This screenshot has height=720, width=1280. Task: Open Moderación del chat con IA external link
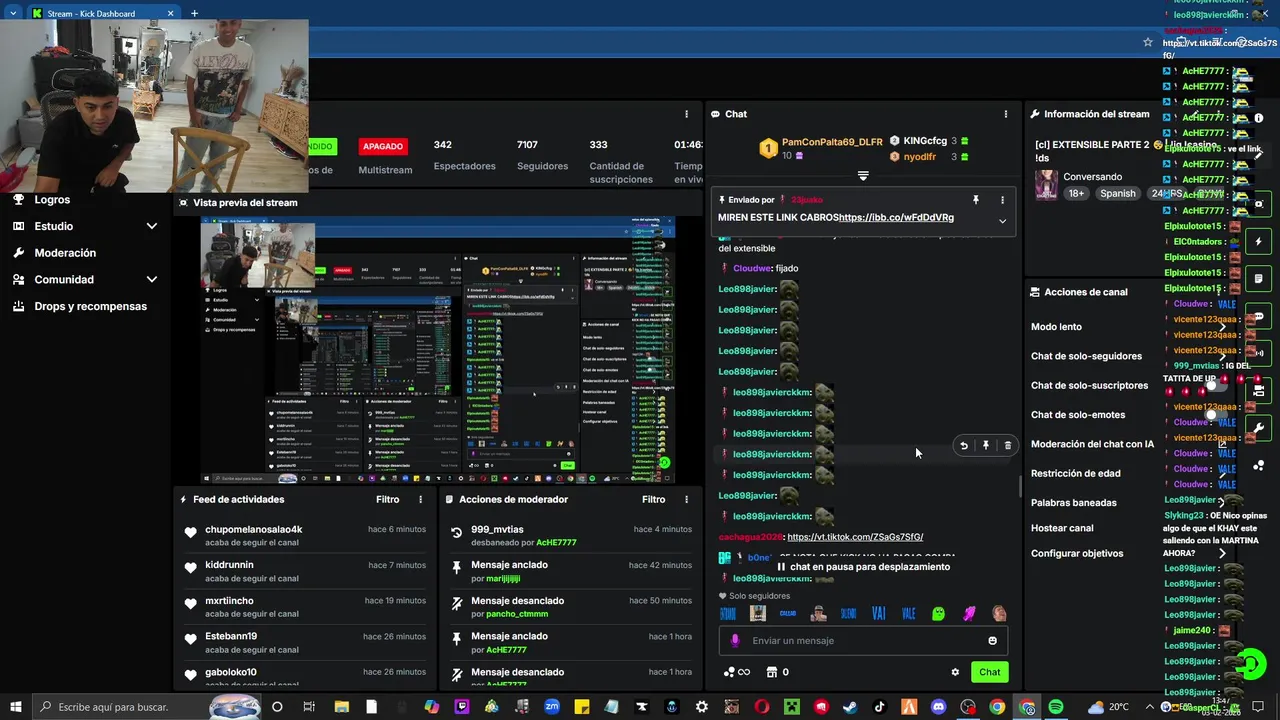[x=1222, y=444]
